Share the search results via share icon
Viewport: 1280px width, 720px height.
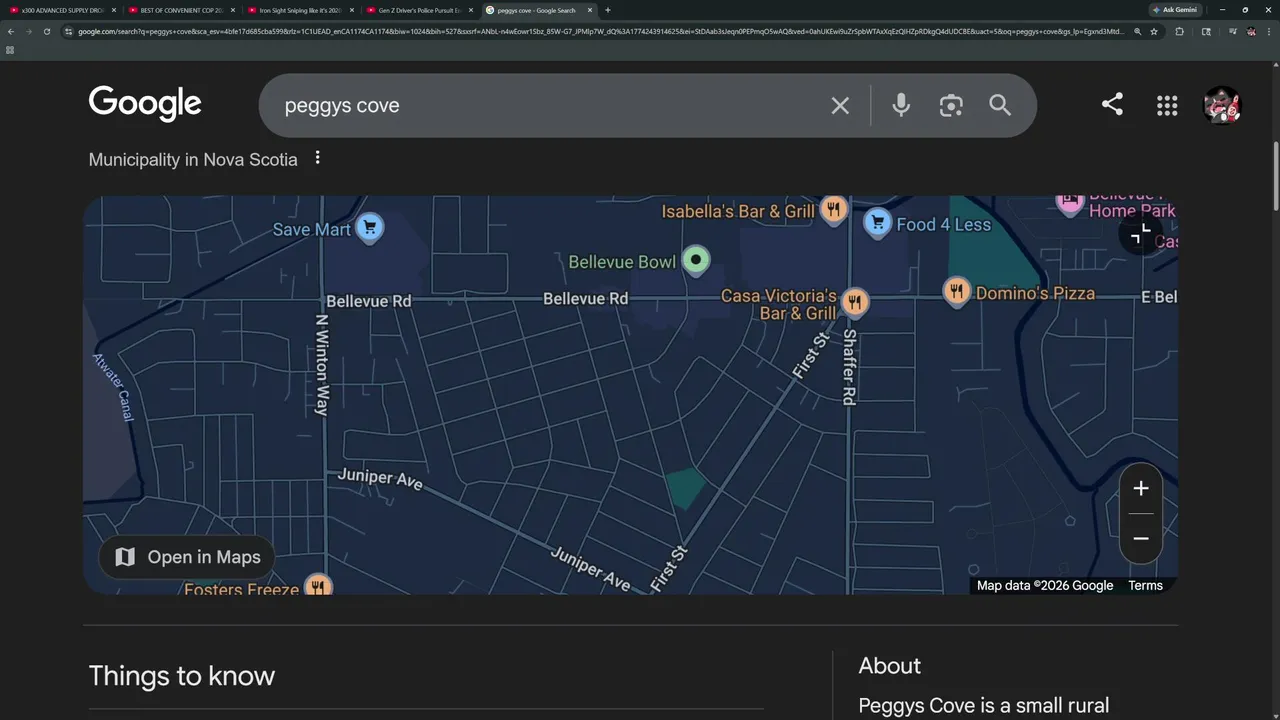pyautogui.click(x=1112, y=104)
